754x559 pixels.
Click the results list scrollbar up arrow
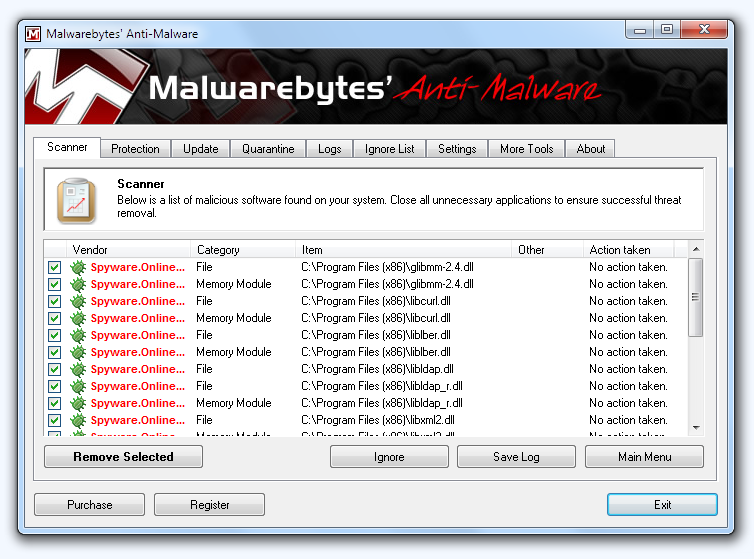[695, 249]
